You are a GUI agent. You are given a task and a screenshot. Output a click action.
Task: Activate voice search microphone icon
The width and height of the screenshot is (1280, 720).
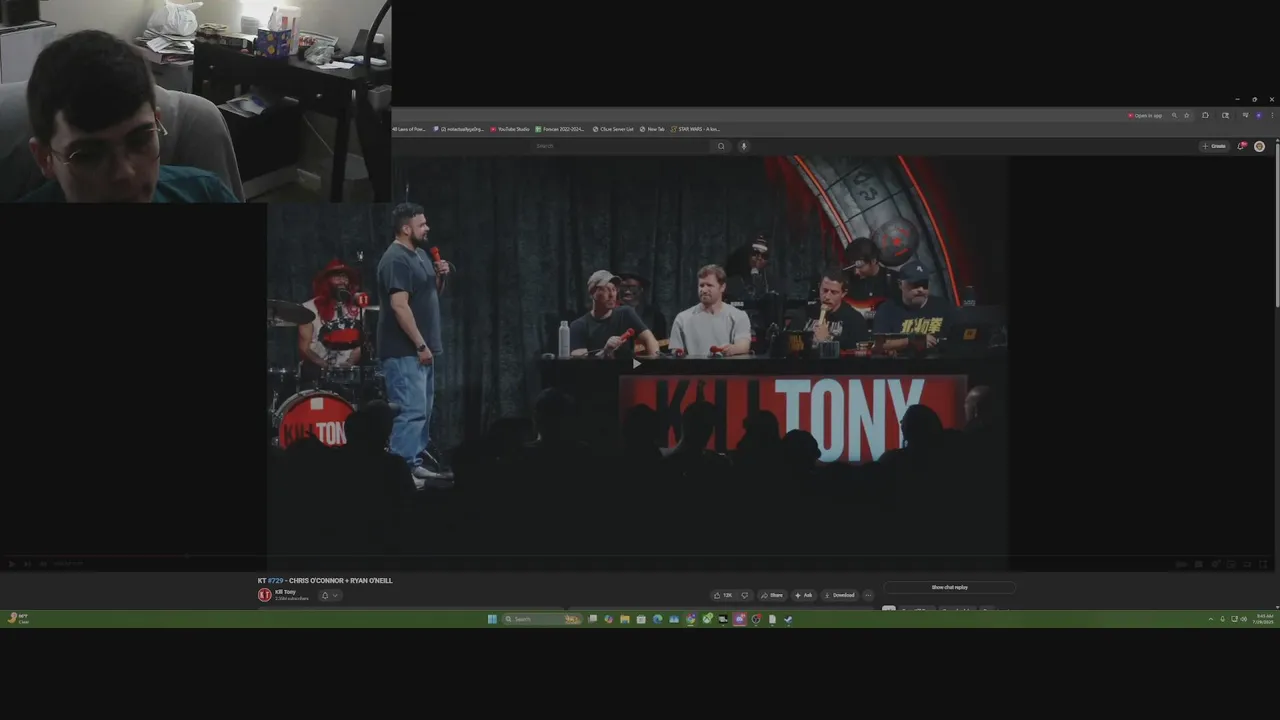tap(743, 146)
